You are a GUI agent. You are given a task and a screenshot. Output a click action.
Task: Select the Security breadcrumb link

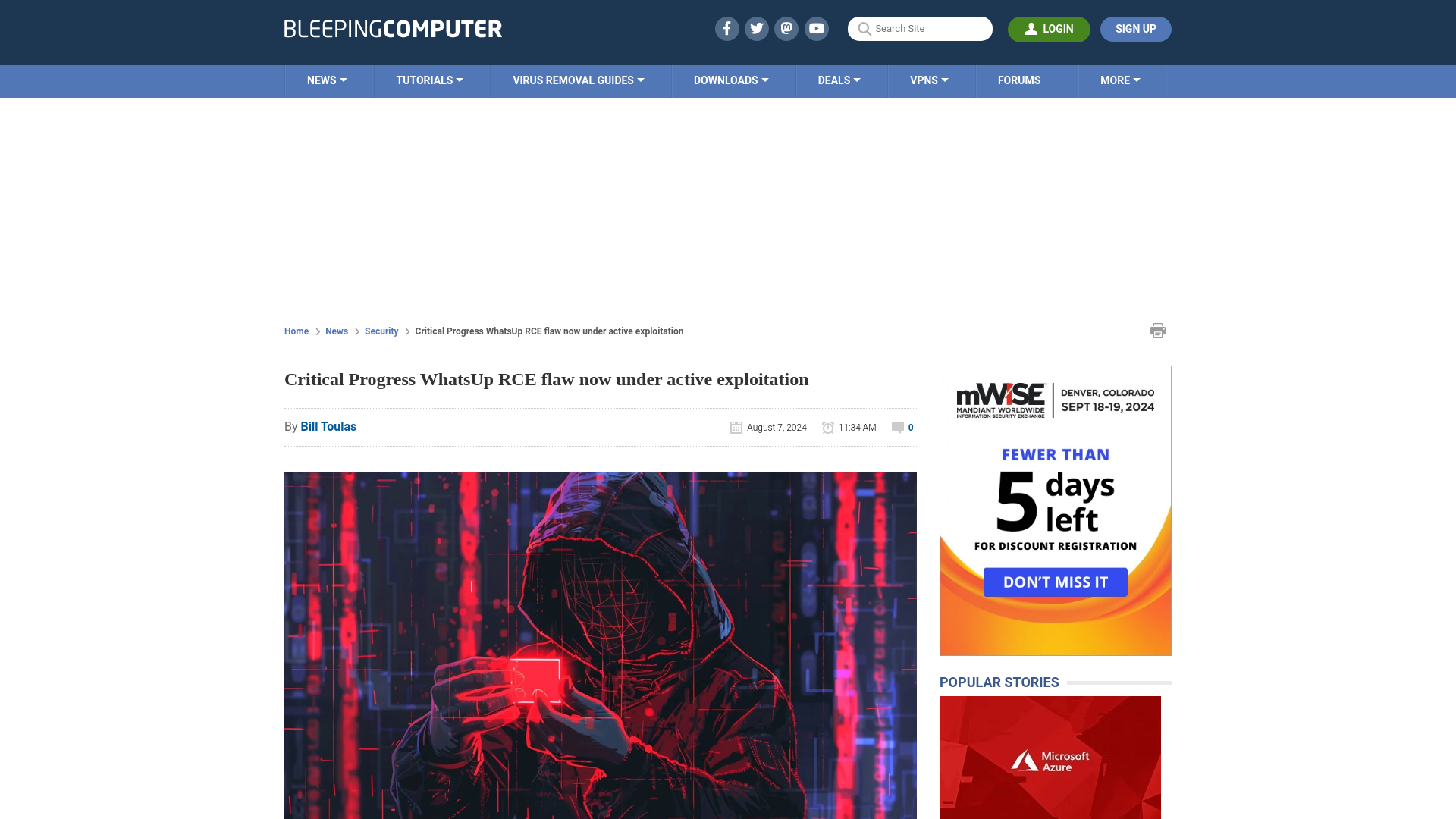[x=381, y=331]
